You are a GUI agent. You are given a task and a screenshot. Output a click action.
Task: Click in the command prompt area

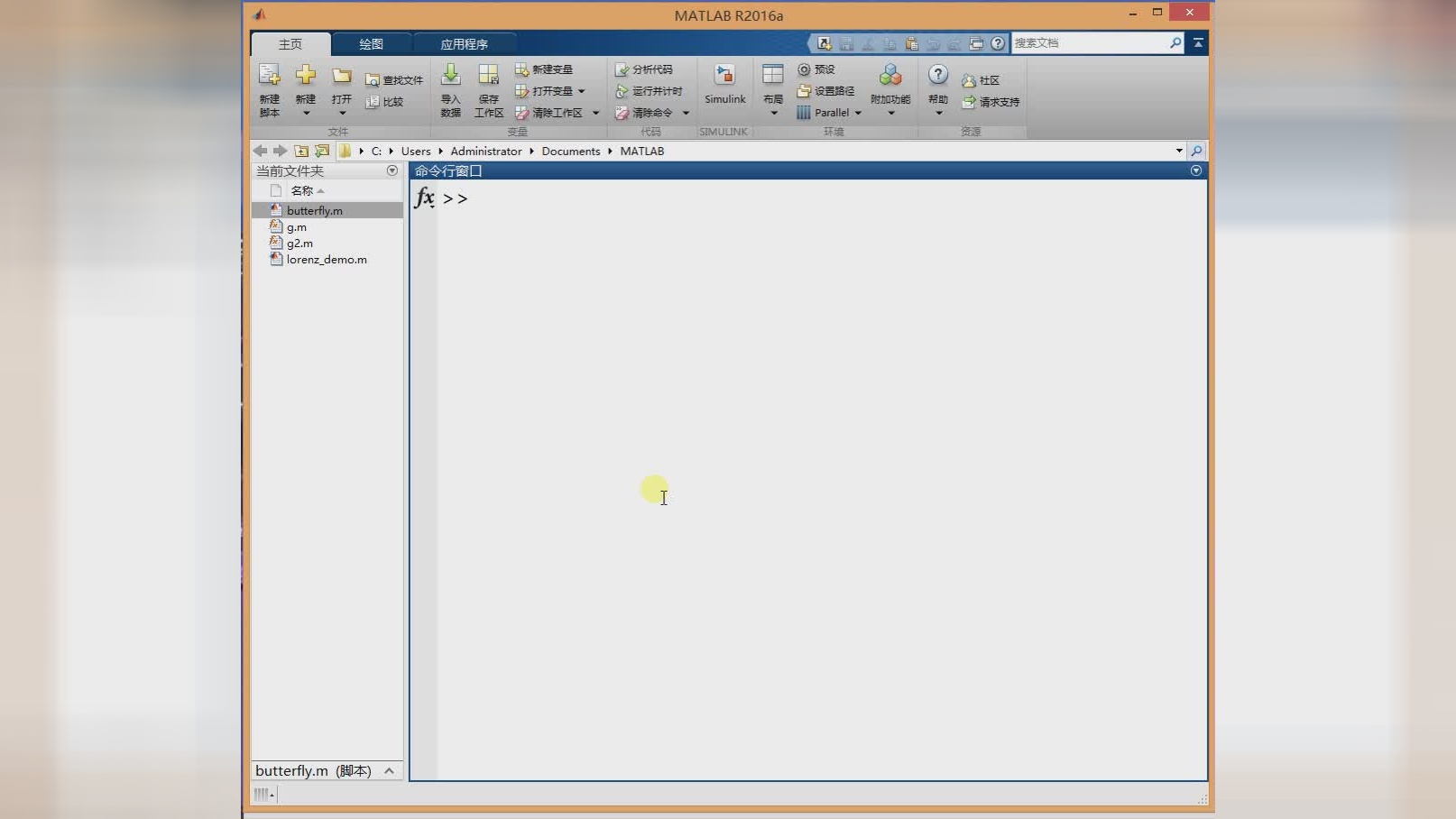click(822, 478)
